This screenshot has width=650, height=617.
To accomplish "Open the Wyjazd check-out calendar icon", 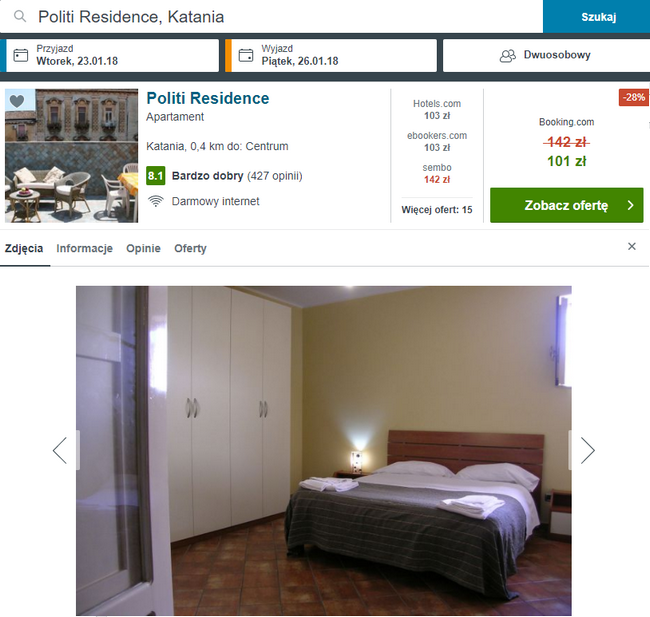I will [246, 55].
